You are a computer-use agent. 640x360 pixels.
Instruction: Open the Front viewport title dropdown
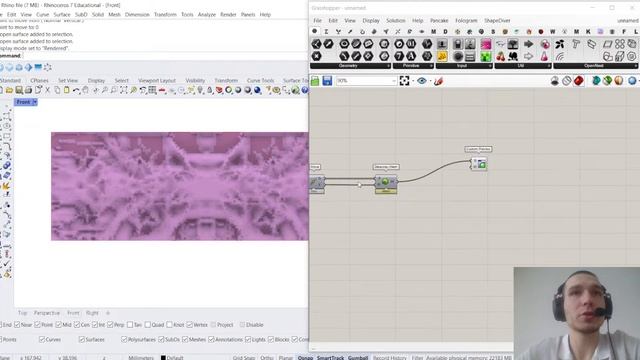(35, 102)
